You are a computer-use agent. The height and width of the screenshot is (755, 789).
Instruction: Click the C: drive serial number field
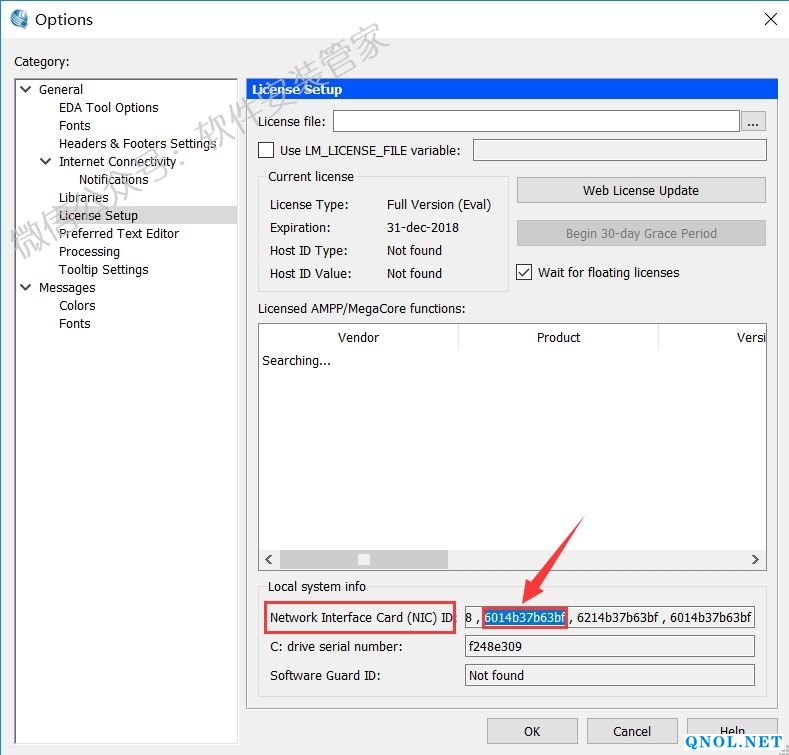(609, 647)
